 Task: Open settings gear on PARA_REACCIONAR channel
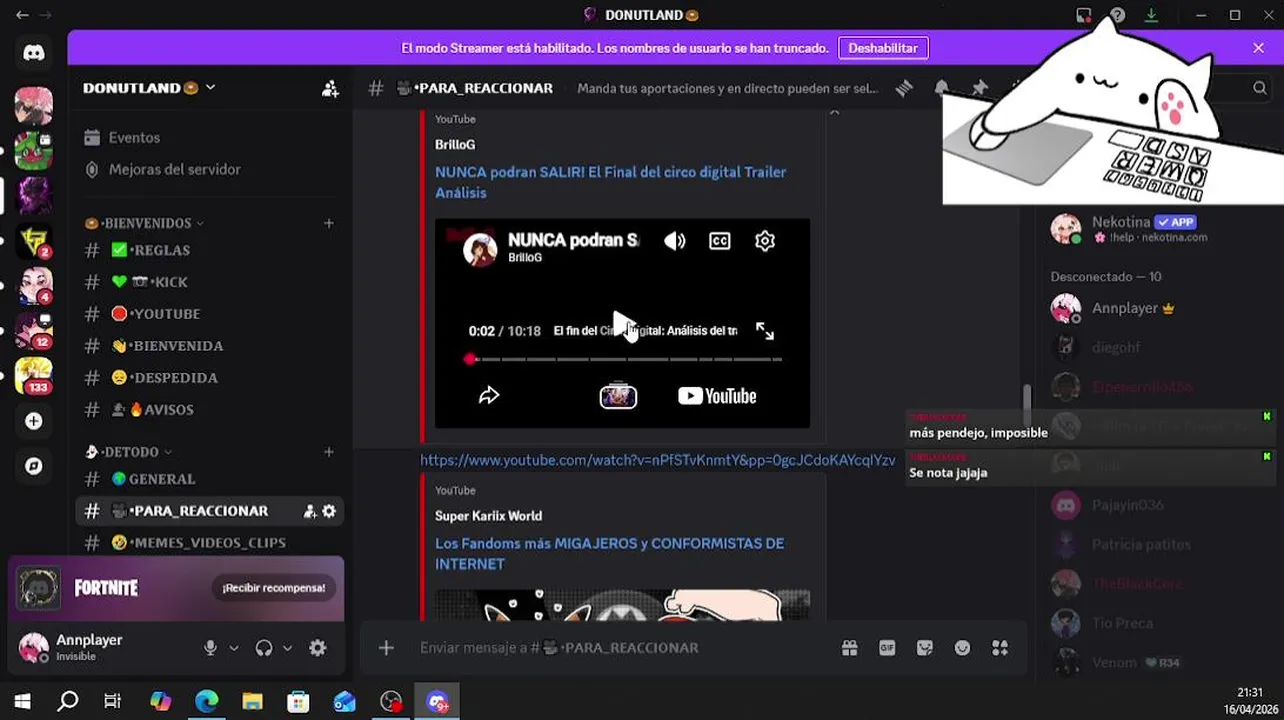tap(329, 511)
